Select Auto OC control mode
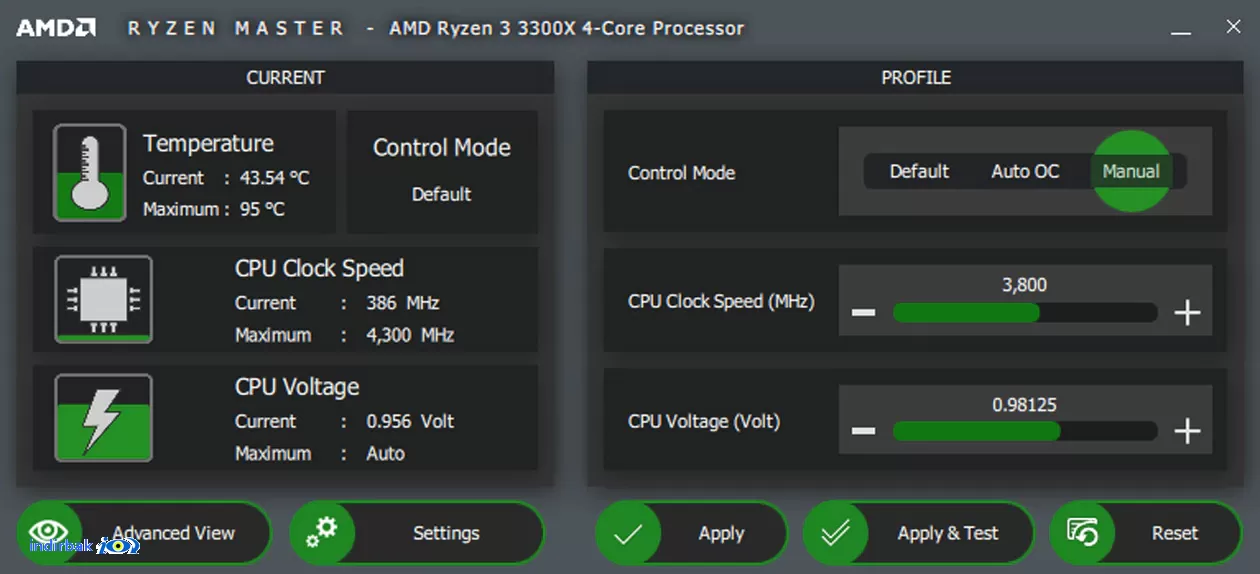This screenshot has width=1260, height=574. point(1025,171)
